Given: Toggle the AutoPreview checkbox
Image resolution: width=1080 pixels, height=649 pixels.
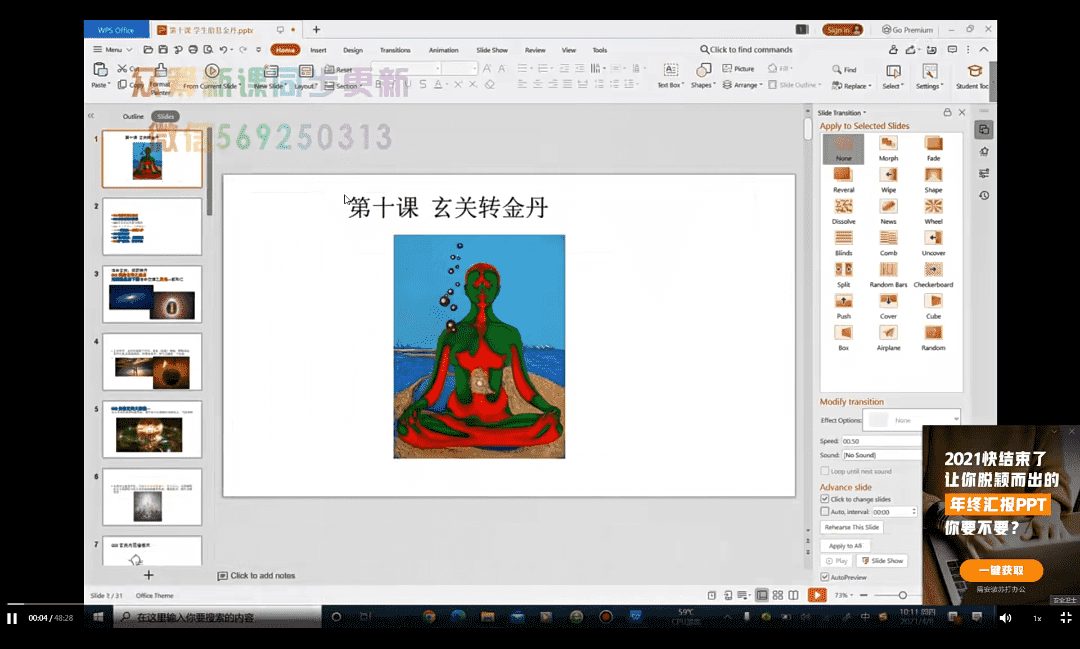Looking at the screenshot, I should pyautogui.click(x=824, y=577).
